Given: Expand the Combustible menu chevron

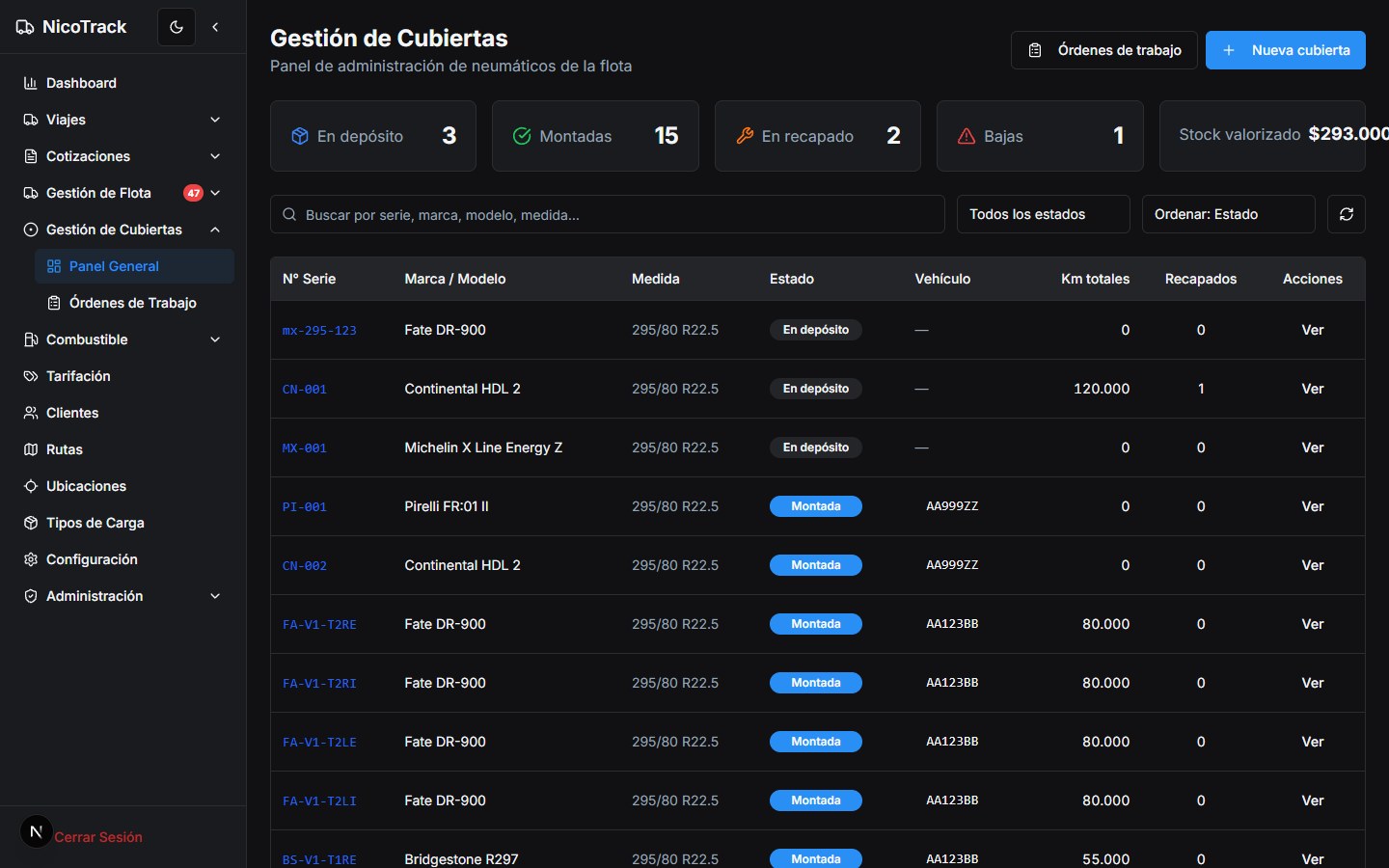Looking at the screenshot, I should pos(215,339).
